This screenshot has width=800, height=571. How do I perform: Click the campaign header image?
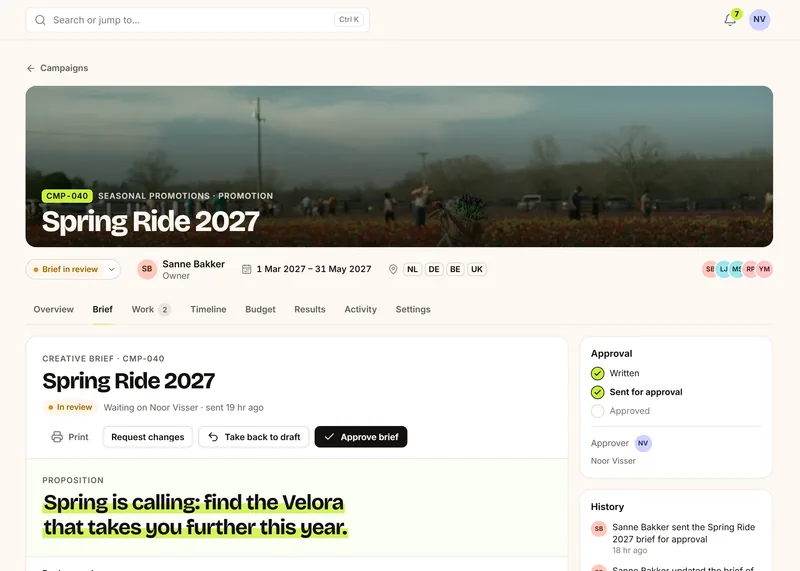(399, 166)
